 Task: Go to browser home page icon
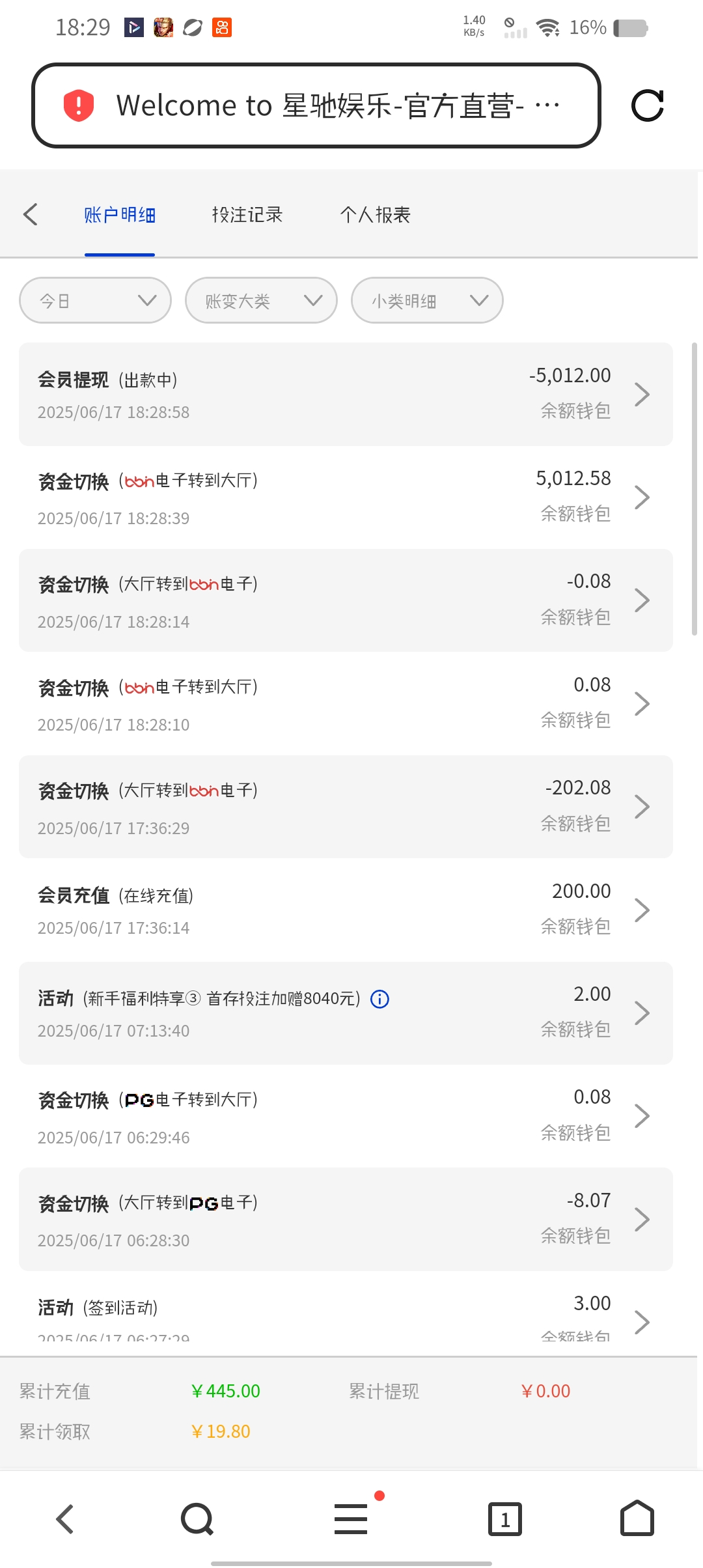[x=637, y=1519]
